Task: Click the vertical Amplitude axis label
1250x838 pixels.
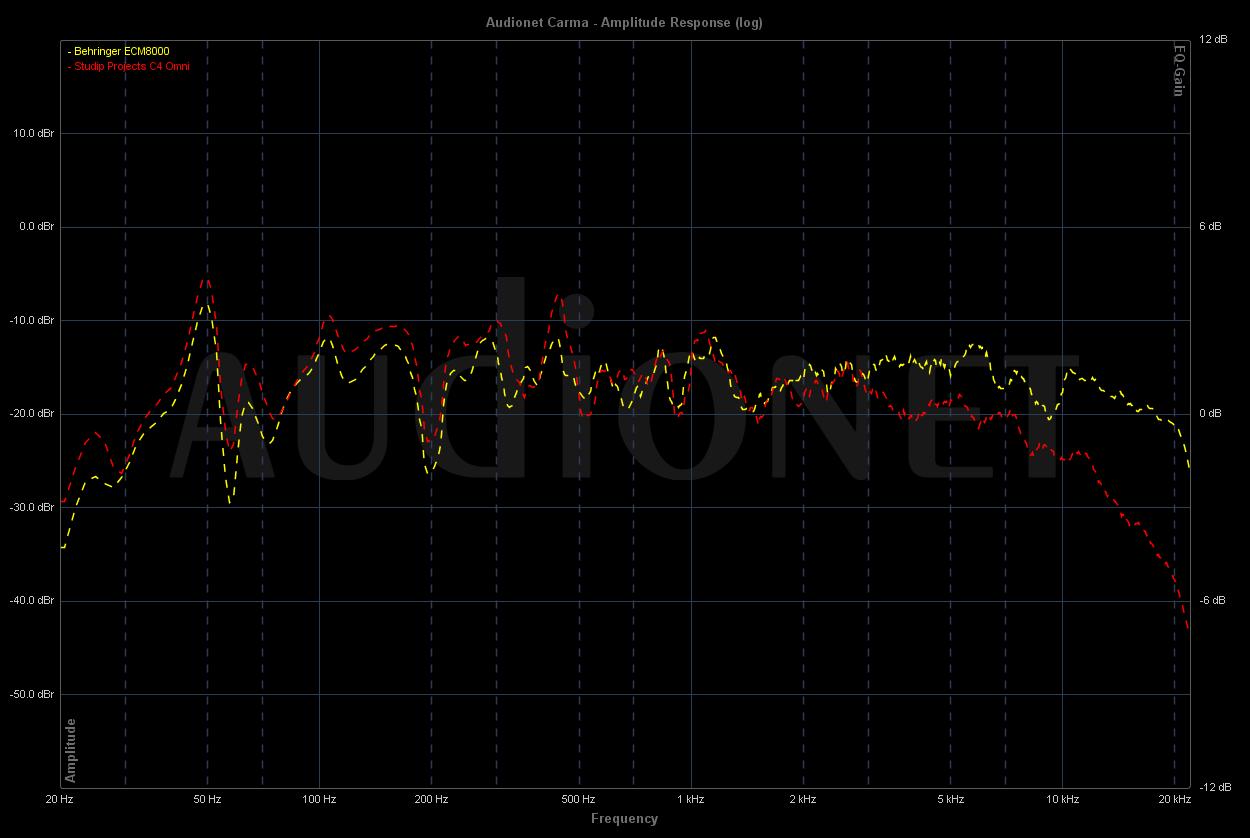Action: (x=70, y=750)
